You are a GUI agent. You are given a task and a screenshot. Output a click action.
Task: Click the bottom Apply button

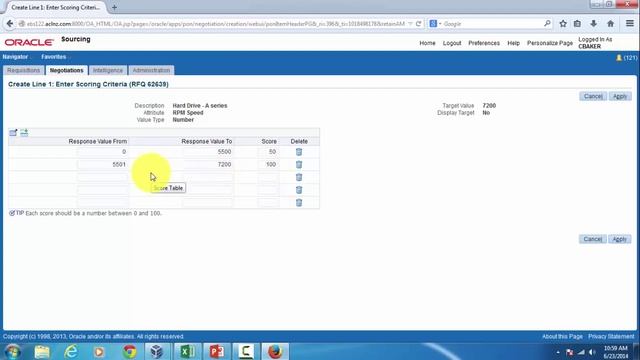point(620,239)
